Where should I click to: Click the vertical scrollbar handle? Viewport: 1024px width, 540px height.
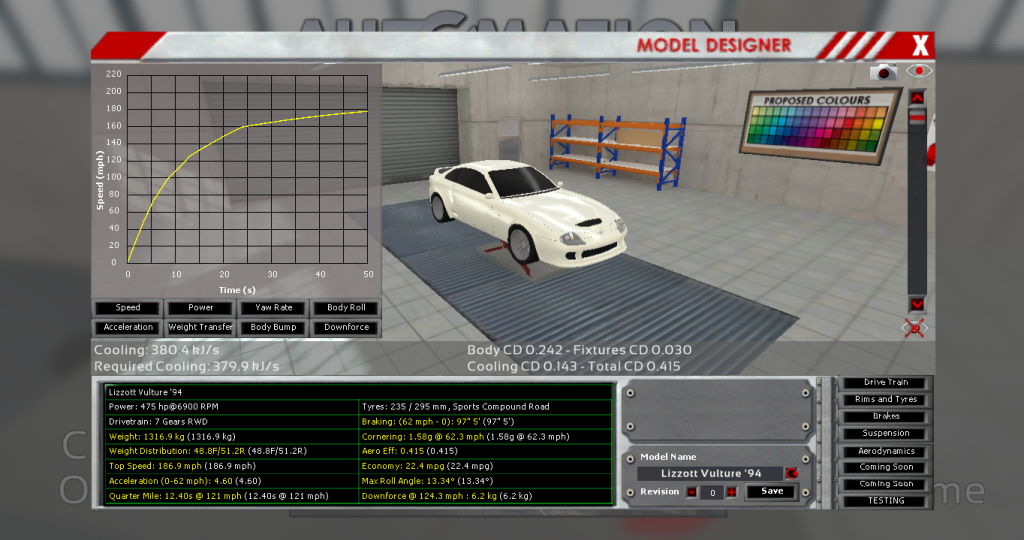coord(917,118)
